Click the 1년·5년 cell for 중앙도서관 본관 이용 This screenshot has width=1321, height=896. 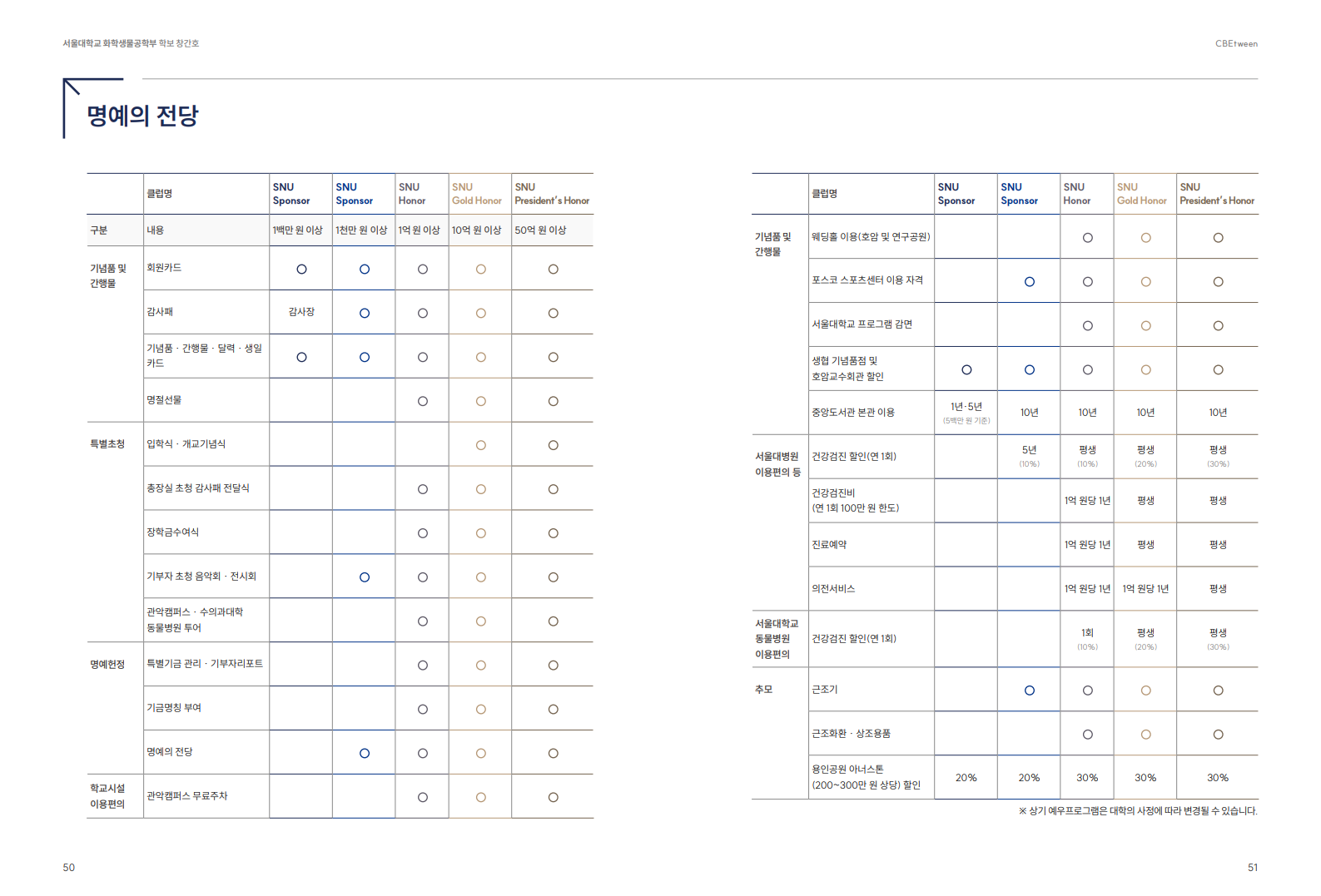click(x=966, y=413)
